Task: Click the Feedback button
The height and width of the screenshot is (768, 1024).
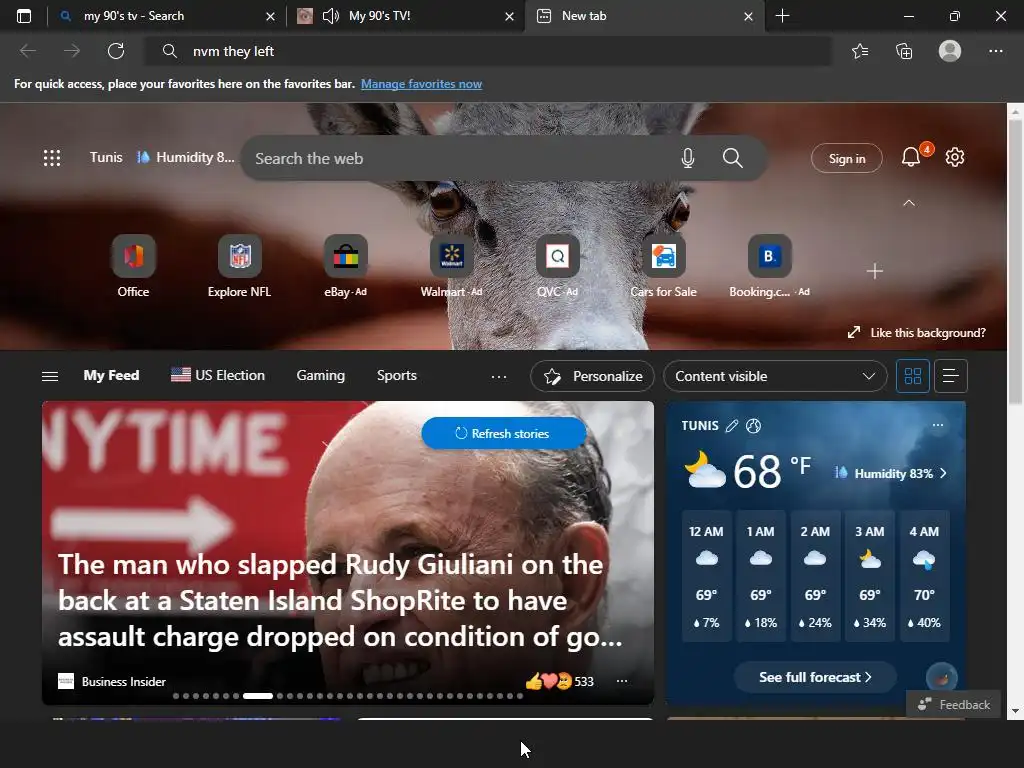Action: 953,705
